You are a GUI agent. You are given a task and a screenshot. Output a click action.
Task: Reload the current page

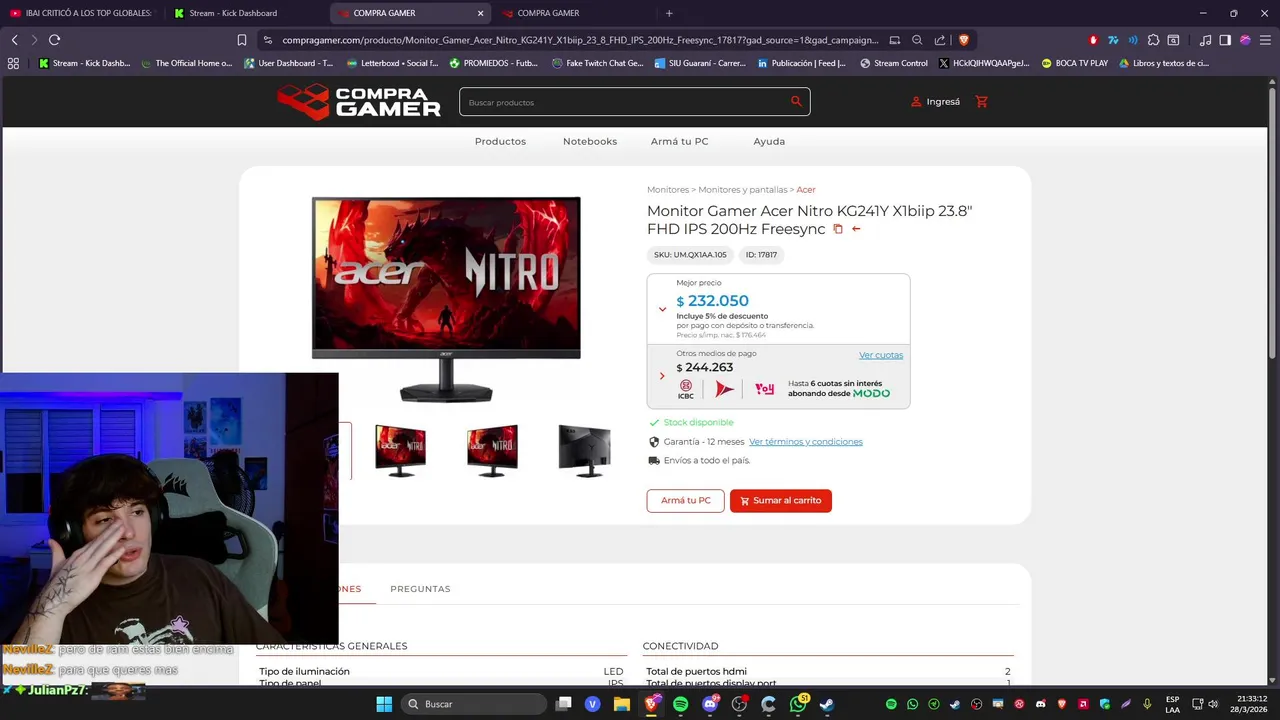click(x=54, y=40)
